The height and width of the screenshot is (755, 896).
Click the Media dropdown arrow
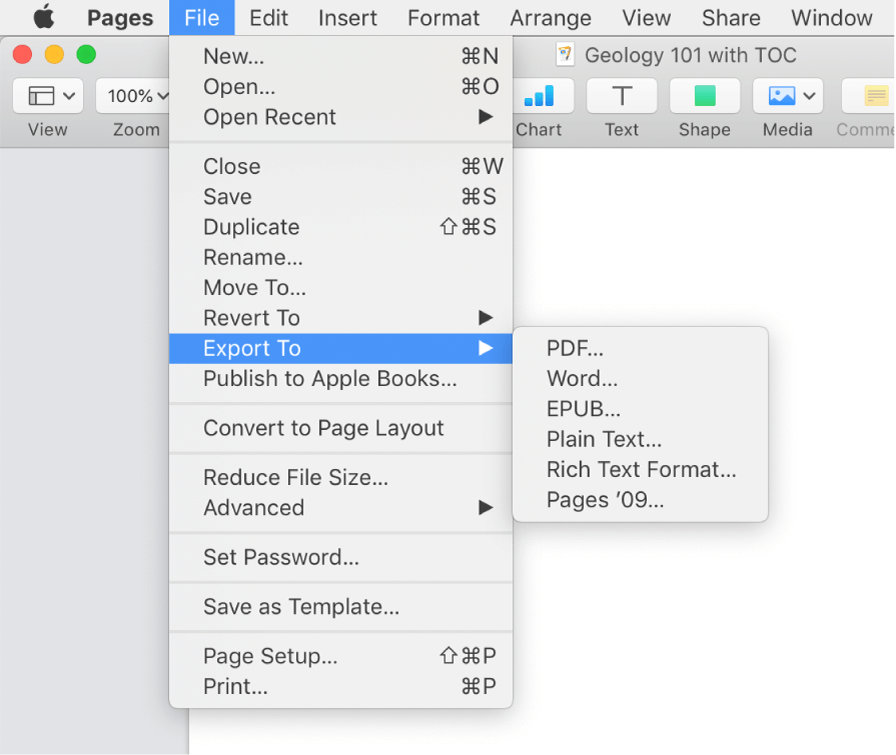coord(810,96)
